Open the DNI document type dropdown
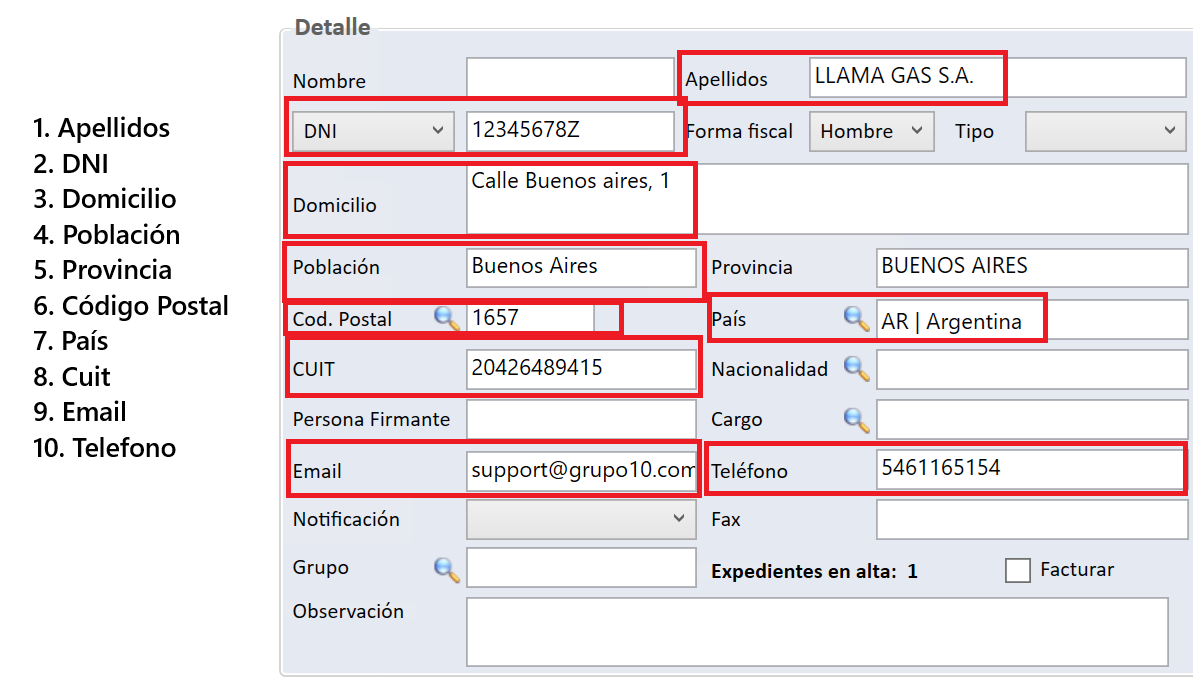The height and width of the screenshot is (680, 1193). click(x=373, y=131)
